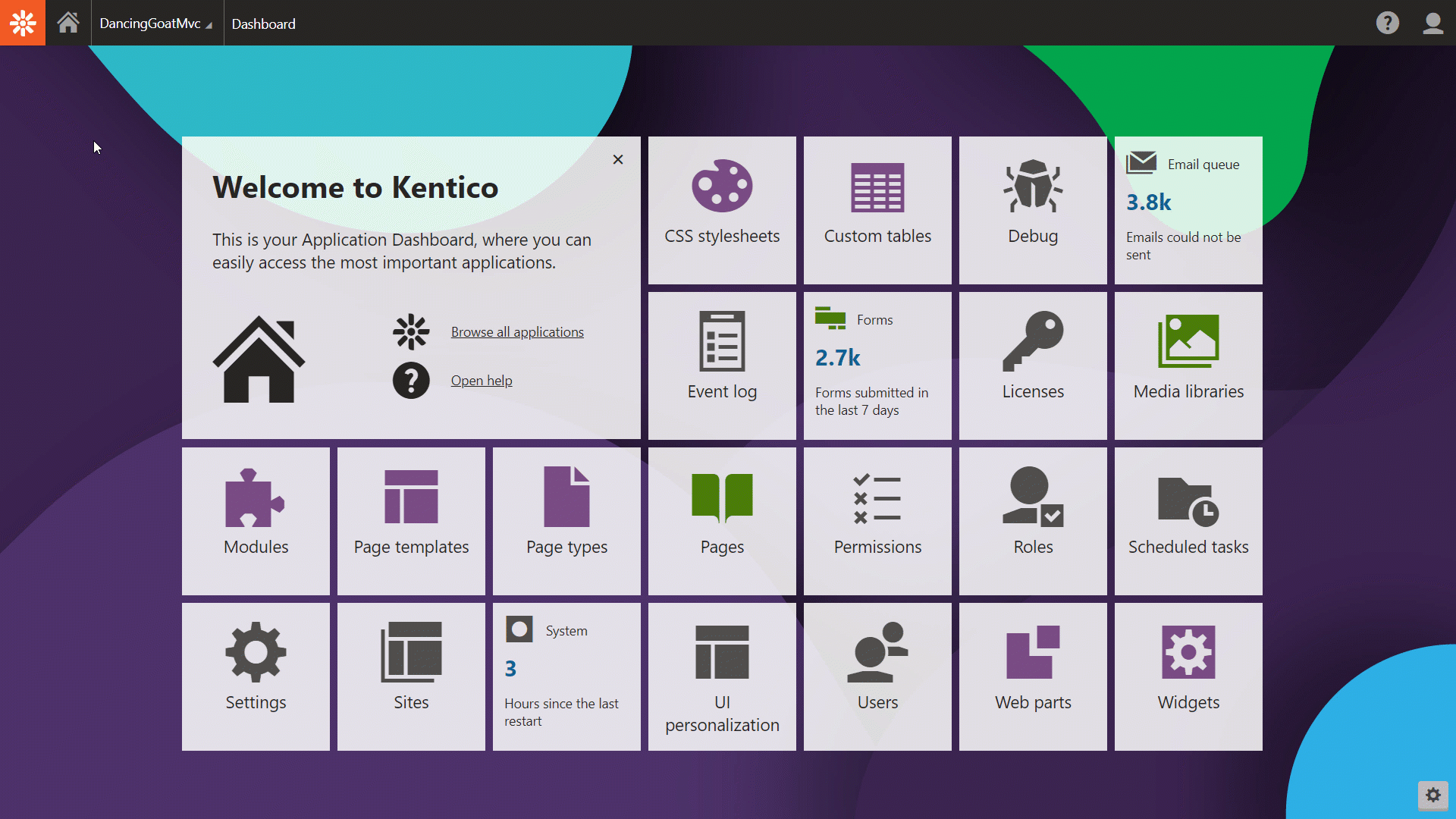Viewport: 1456px width, 819px height.
Task: Open the Page types tile
Action: [566, 521]
